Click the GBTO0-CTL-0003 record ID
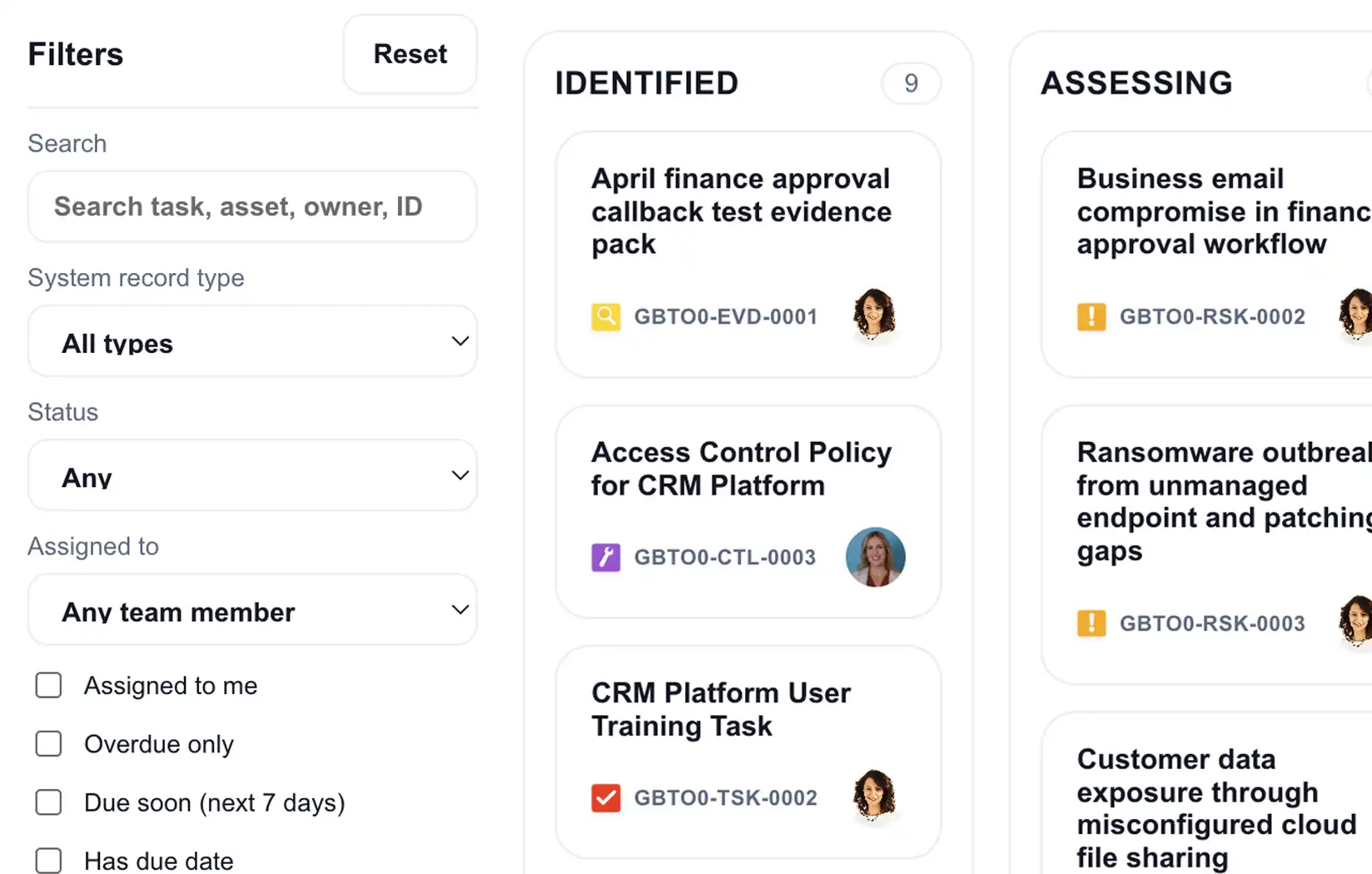The width and height of the screenshot is (1372, 874). pyautogui.click(x=725, y=558)
